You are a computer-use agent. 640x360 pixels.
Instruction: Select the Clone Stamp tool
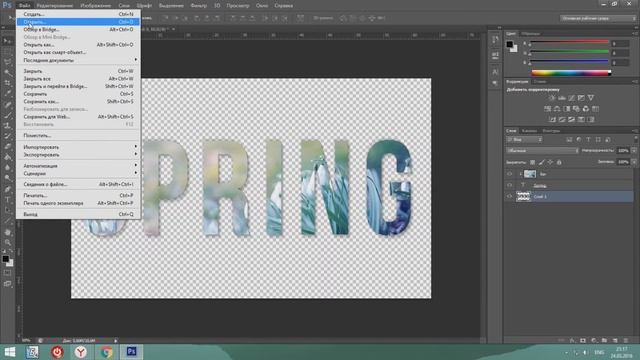click(7, 126)
